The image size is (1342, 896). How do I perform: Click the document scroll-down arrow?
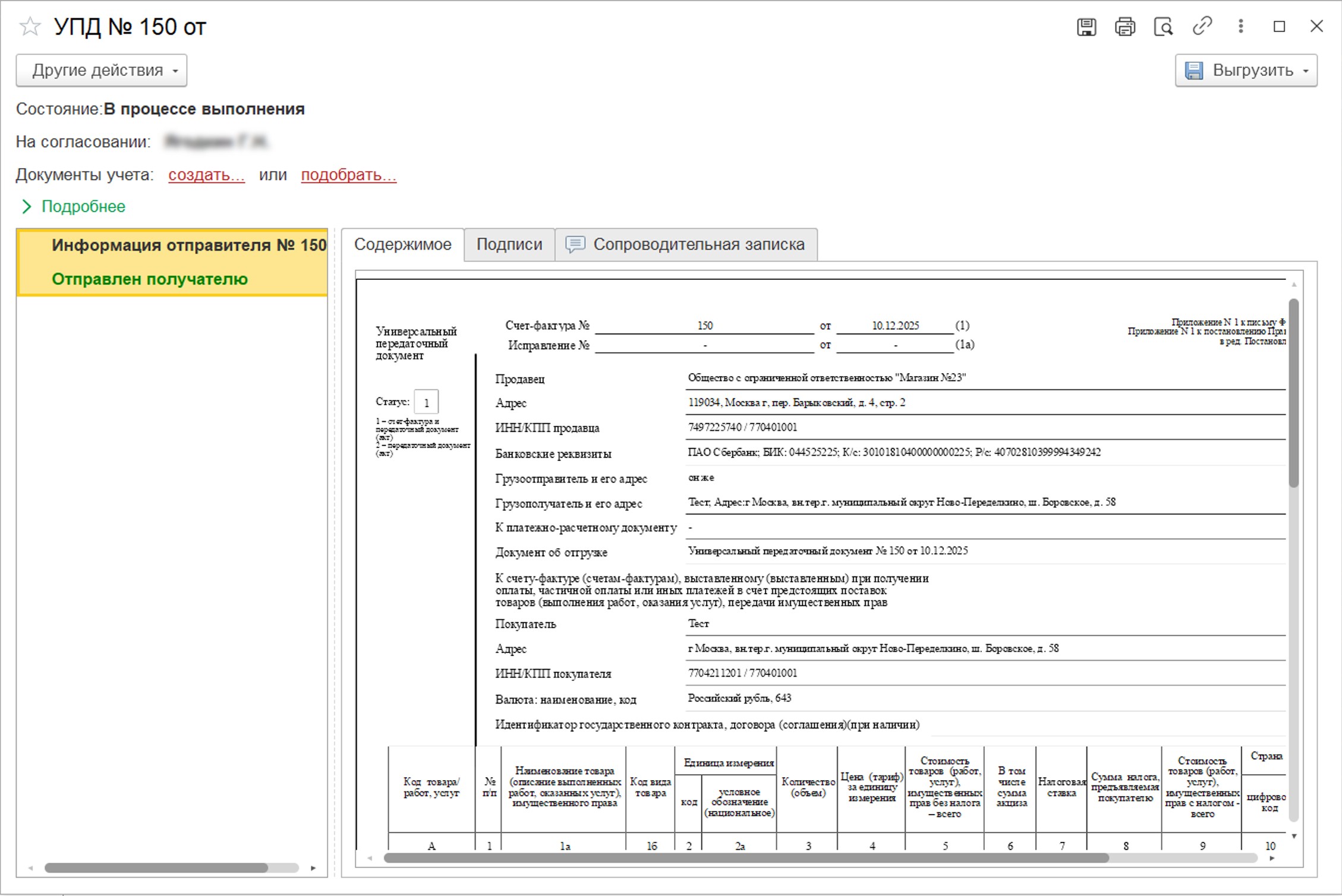(1294, 837)
